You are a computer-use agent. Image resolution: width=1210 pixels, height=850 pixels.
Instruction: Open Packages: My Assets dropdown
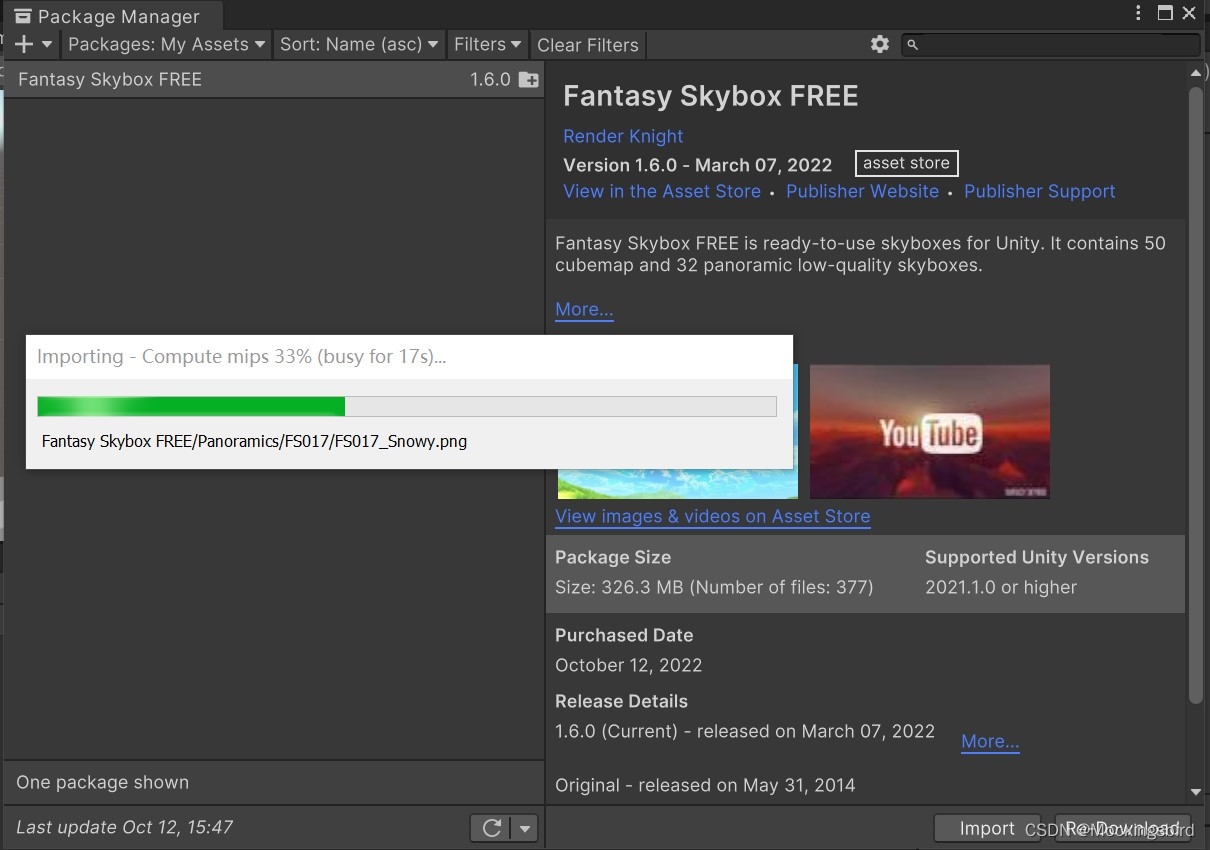pyautogui.click(x=167, y=44)
